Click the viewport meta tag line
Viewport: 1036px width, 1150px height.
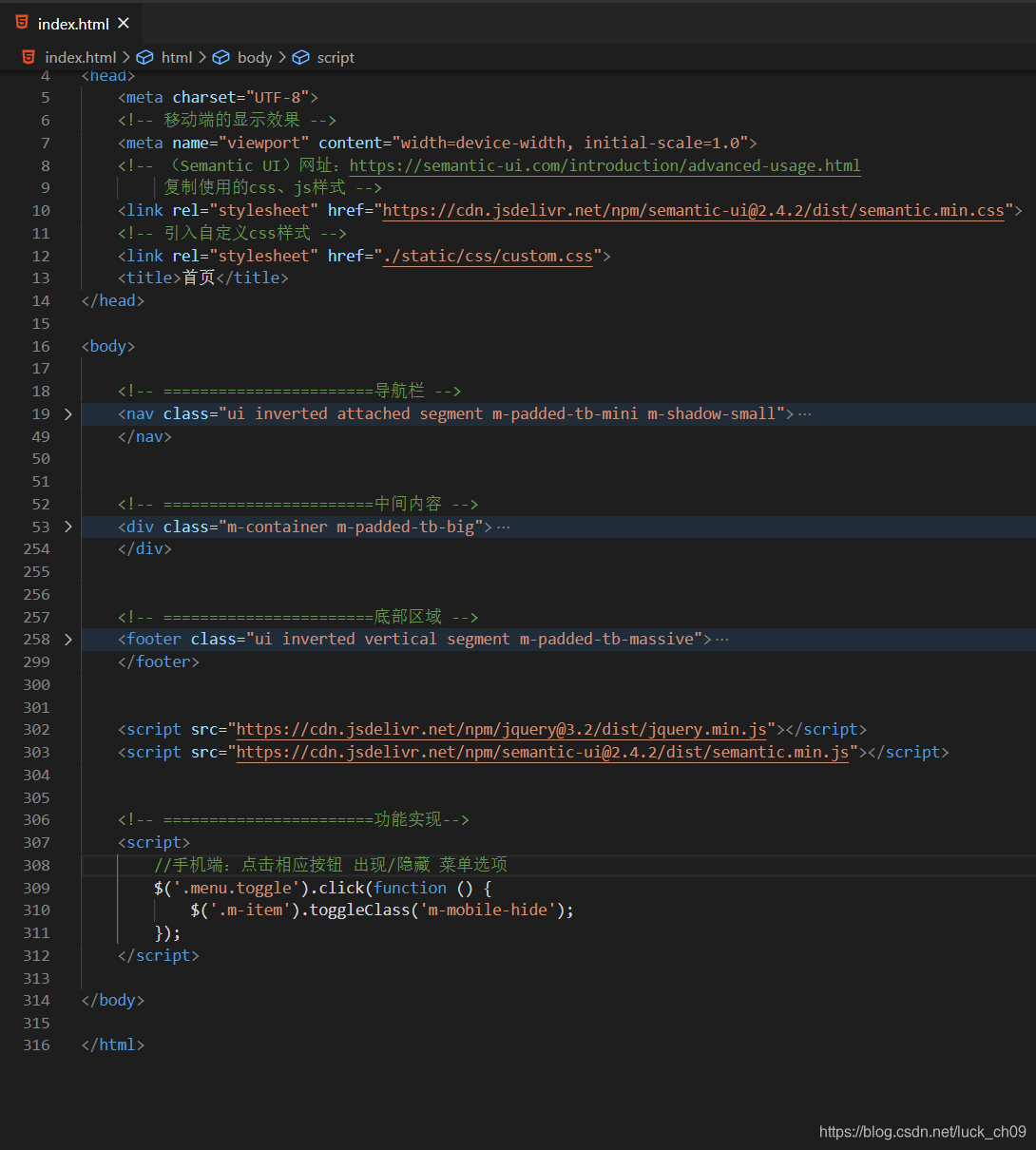pyautogui.click(x=437, y=143)
